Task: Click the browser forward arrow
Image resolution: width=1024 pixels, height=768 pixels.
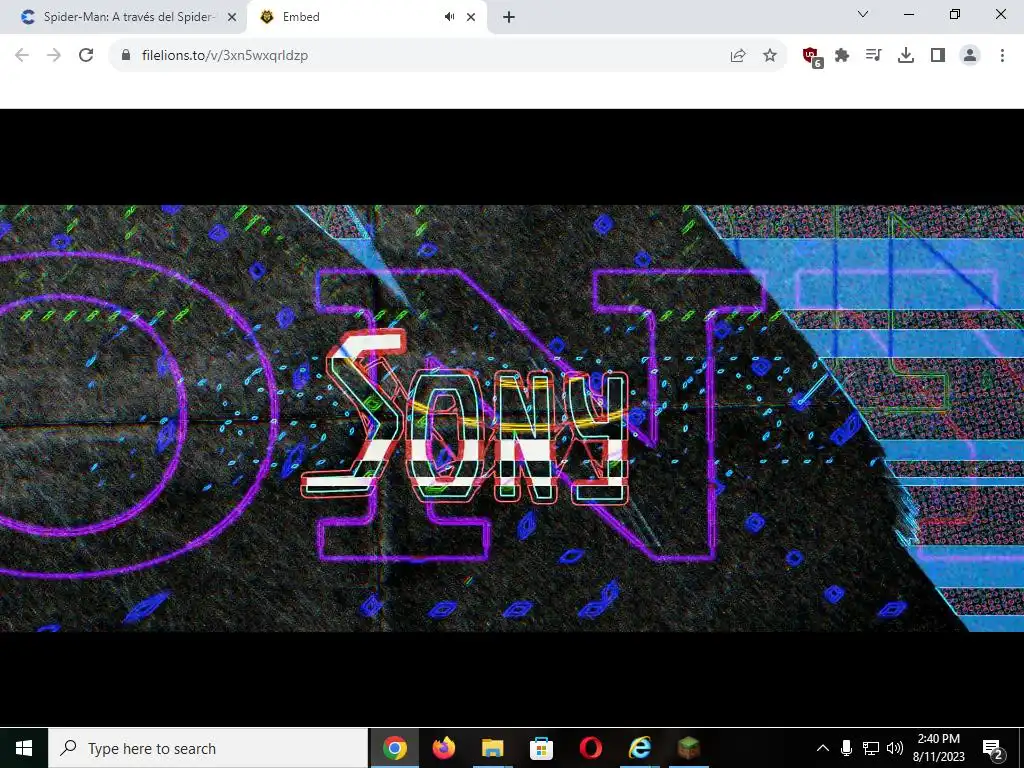Action: [x=54, y=55]
